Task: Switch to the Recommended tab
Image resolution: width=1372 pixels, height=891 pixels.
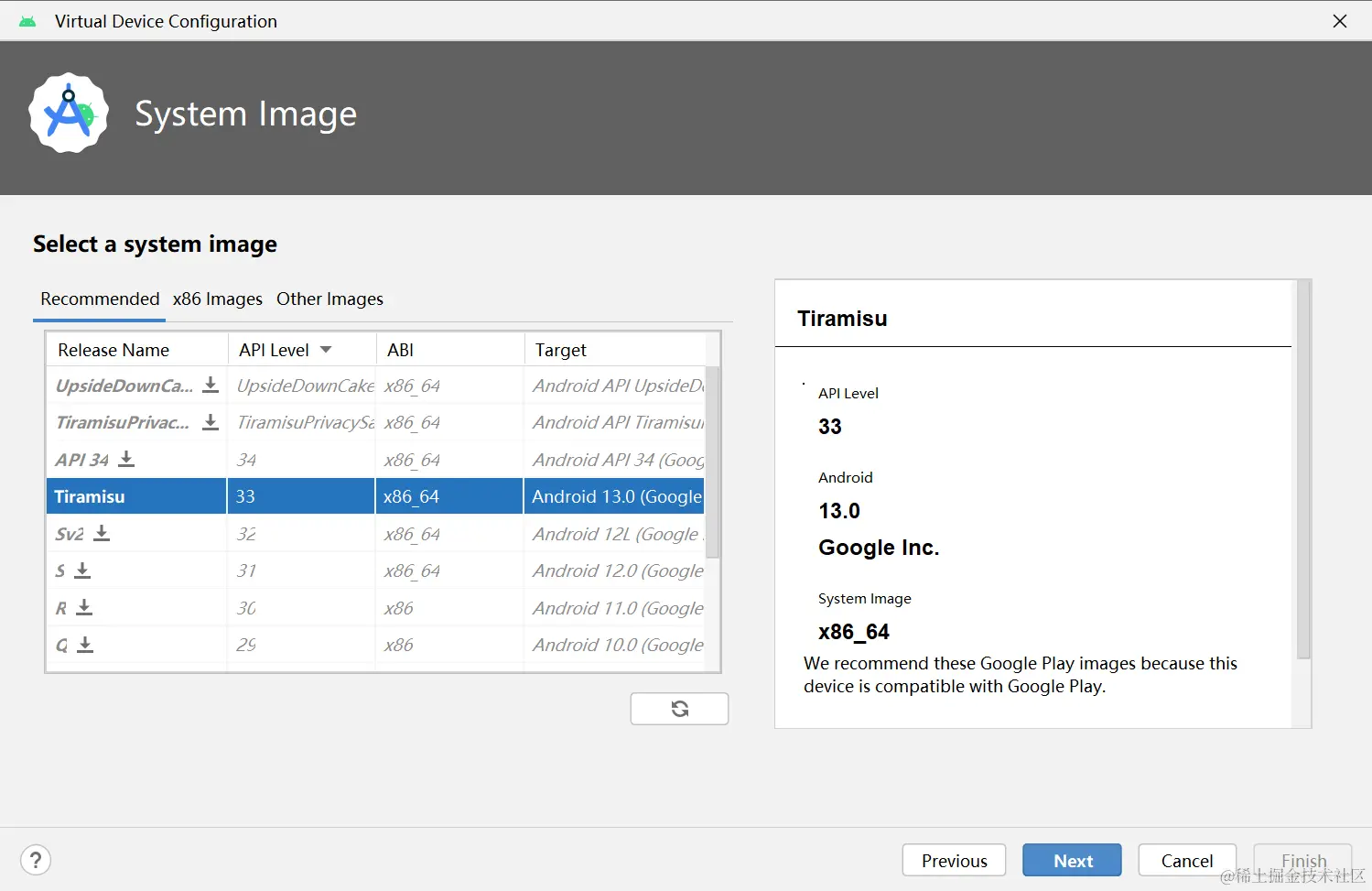Action: (x=100, y=299)
